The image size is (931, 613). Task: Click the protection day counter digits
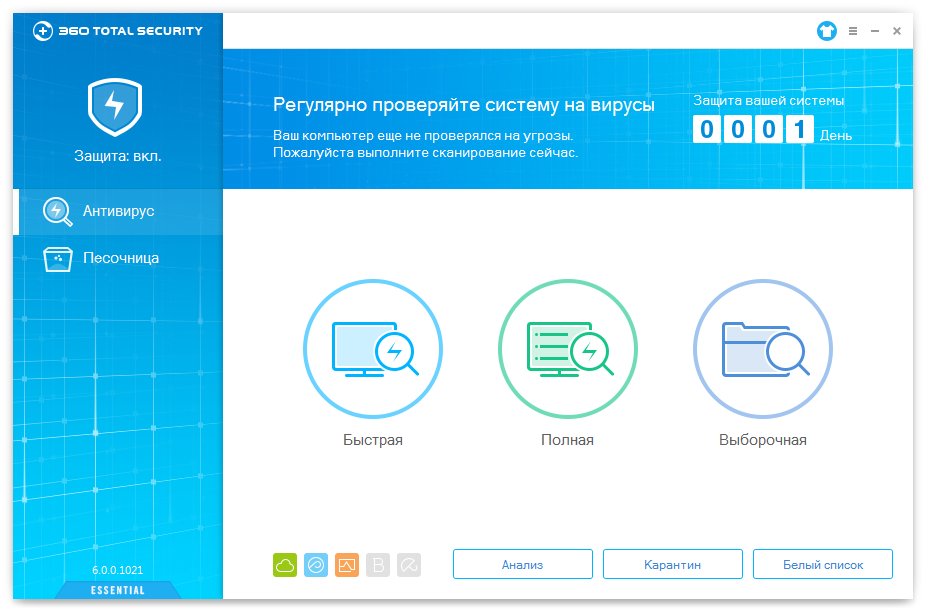(x=753, y=129)
